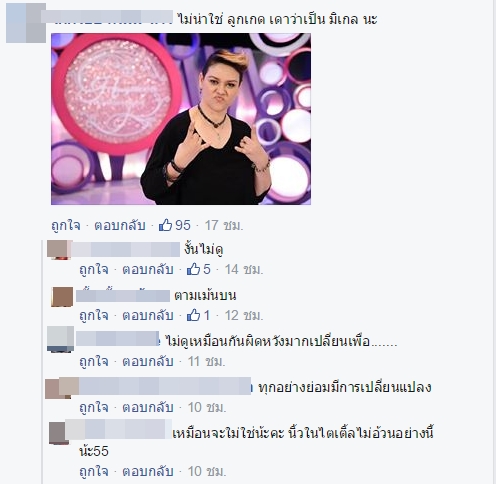This screenshot has width=496, height=484.
Task: Open the avatar next to ตามเม้นบน reply
Action: pyautogui.click(x=62, y=297)
